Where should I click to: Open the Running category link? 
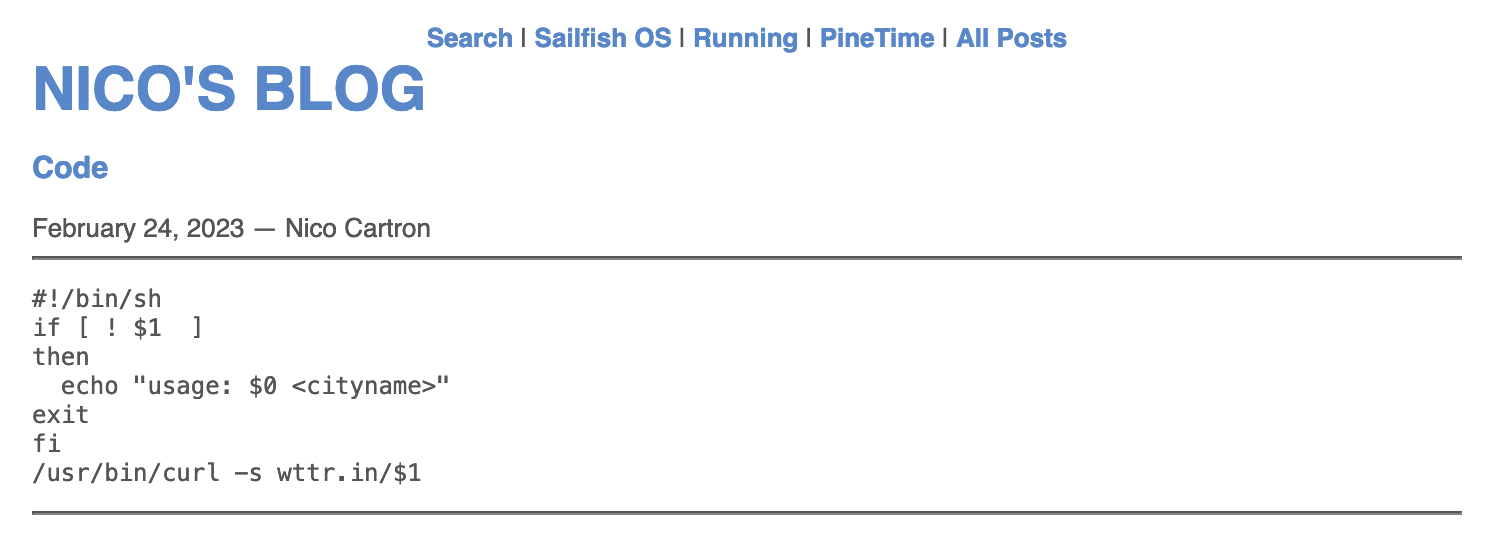pos(745,39)
